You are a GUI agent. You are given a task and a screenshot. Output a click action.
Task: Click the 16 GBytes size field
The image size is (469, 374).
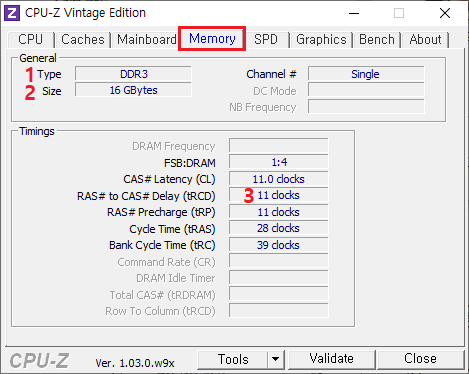point(133,90)
